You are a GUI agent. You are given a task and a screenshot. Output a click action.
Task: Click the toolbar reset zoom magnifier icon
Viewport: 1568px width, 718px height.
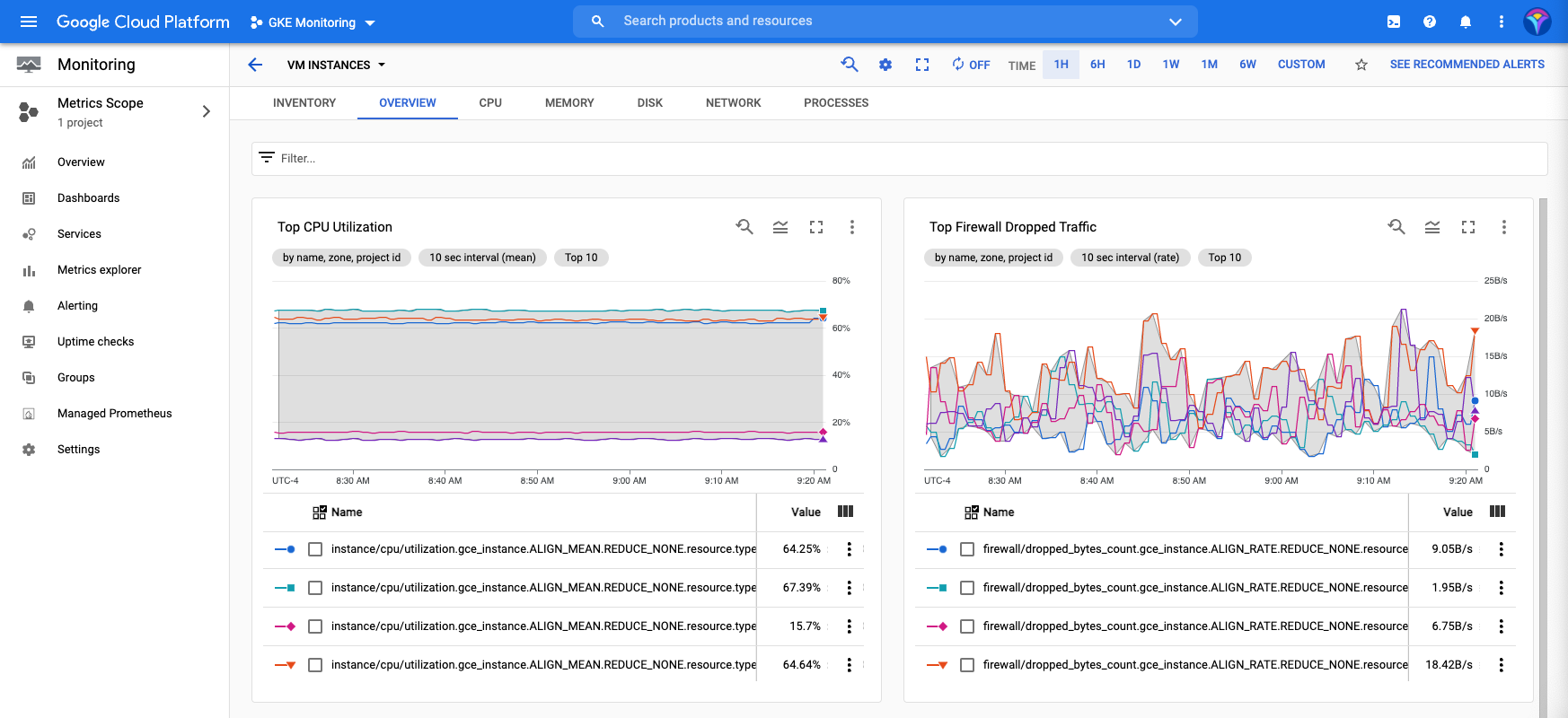point(850,65)
